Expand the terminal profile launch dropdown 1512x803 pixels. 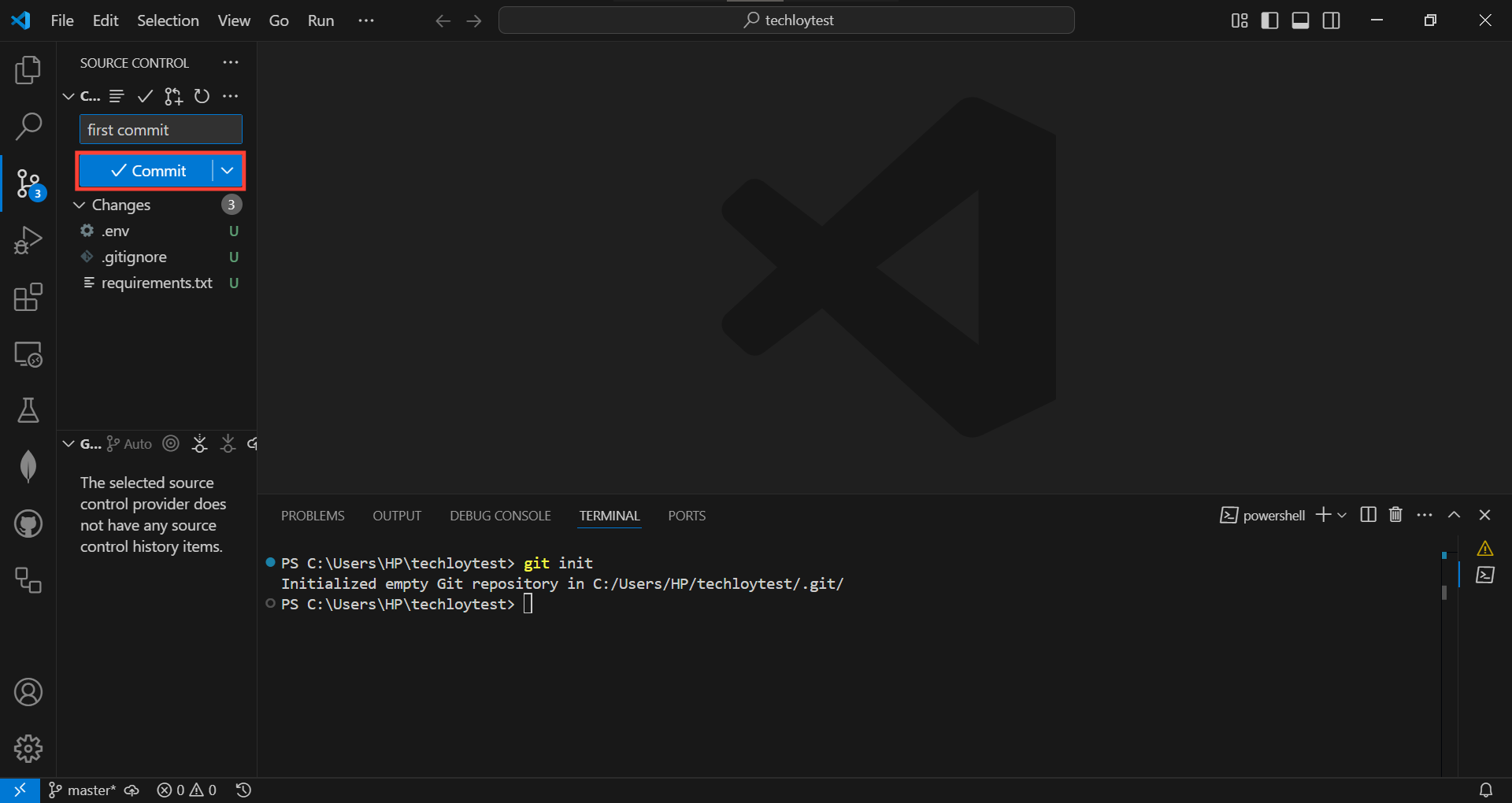click(x=1343, y=515)
